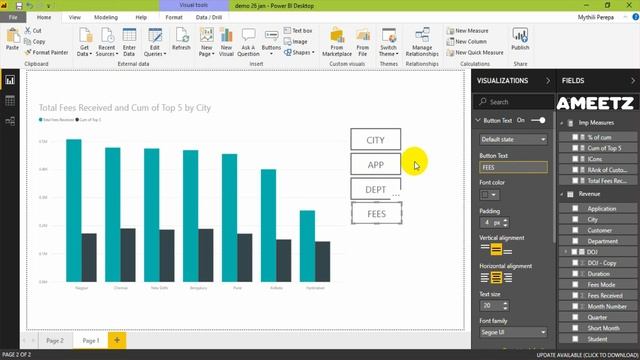Collapse the Imp Measures table

pyautogui.click(x=562, y=123)
